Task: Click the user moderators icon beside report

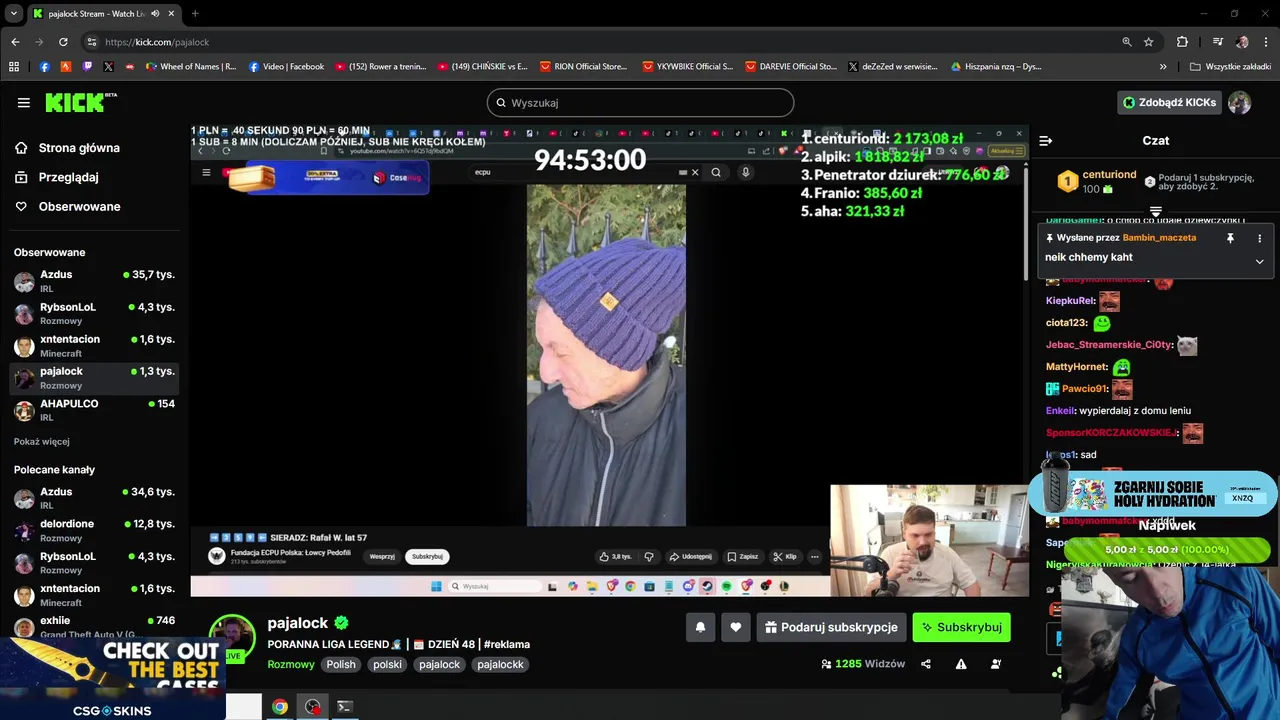Action: coord(996,664)
